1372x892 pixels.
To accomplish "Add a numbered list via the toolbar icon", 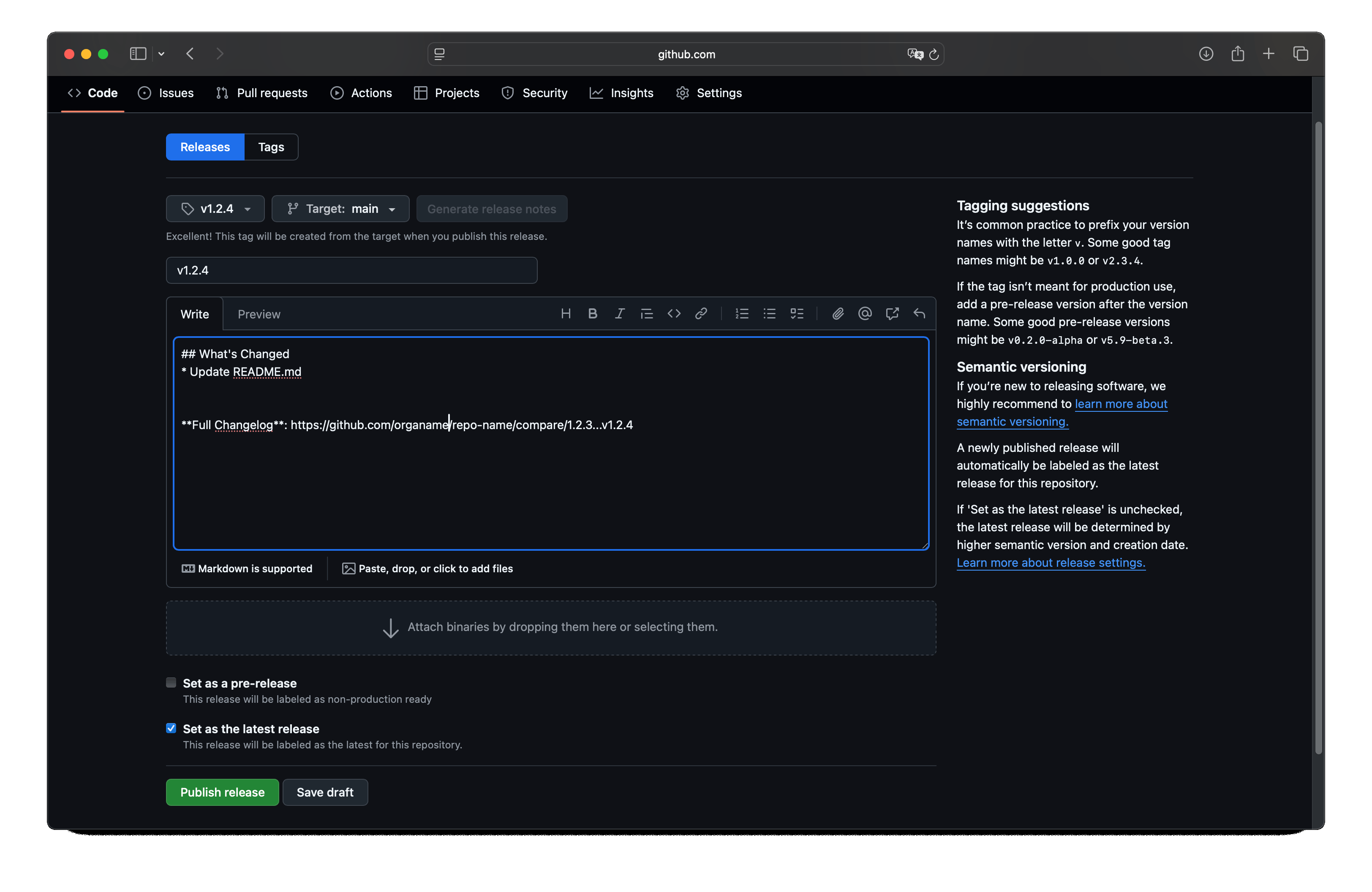I will [x=742, y=313].
